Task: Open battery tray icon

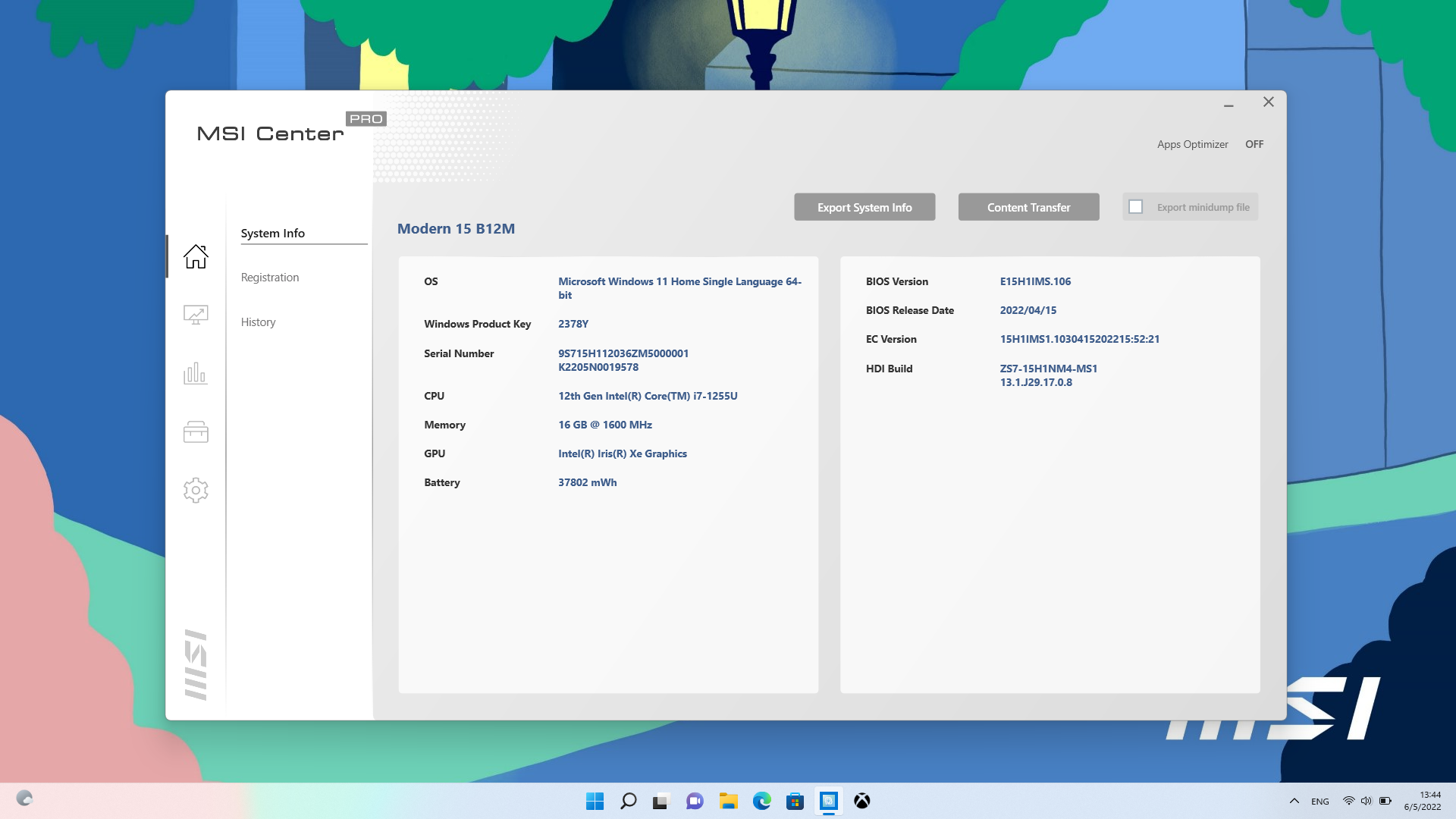Action: 1385,801
